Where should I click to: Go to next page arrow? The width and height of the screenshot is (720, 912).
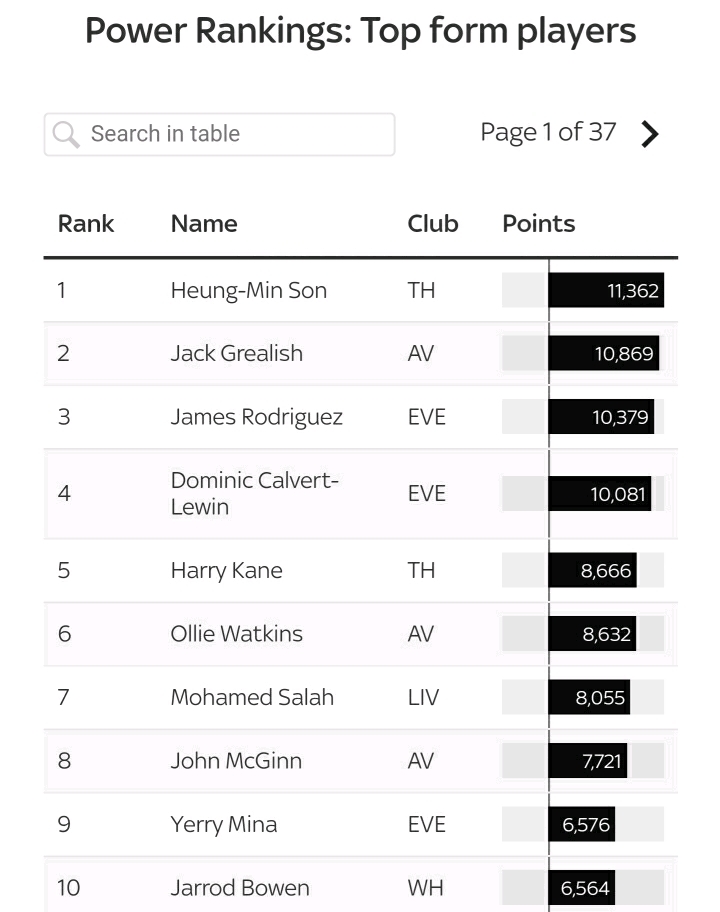point(650,134)
